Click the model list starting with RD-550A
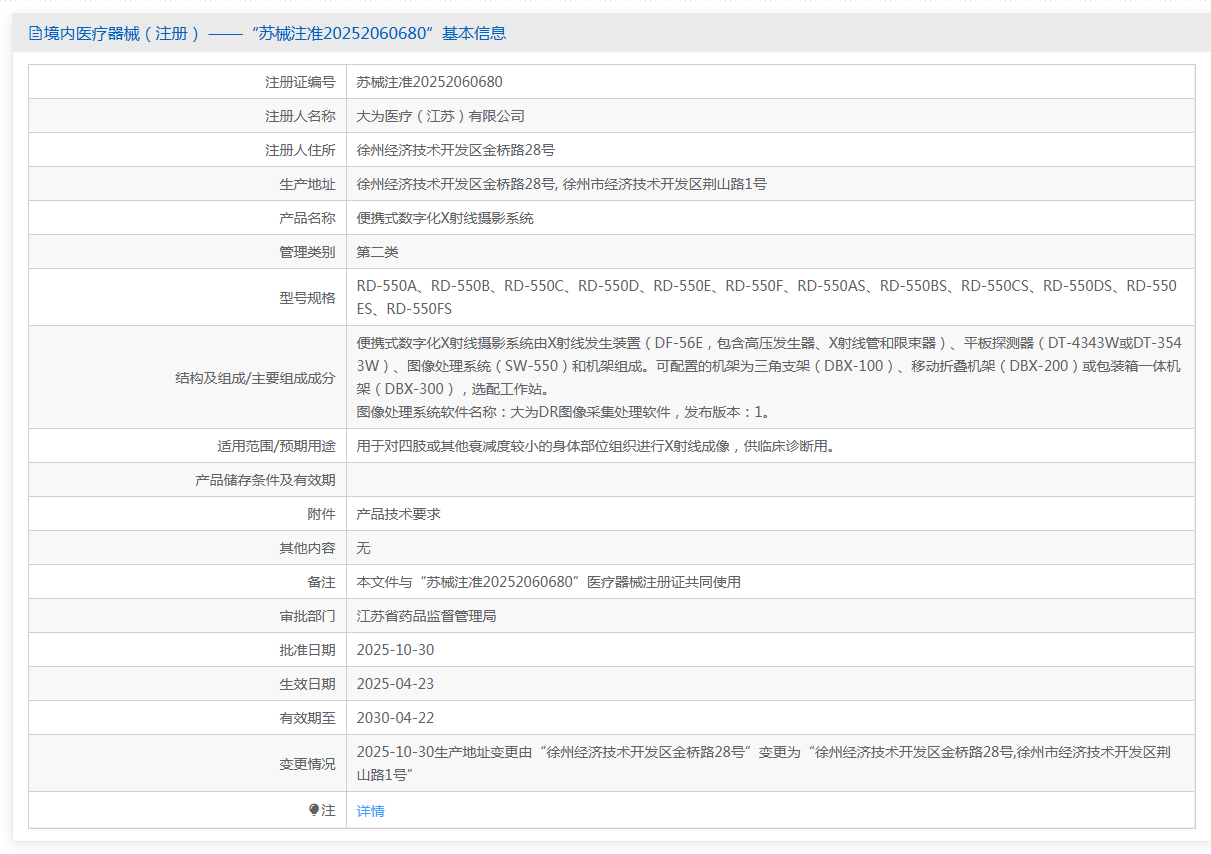 tap(766, 297)
